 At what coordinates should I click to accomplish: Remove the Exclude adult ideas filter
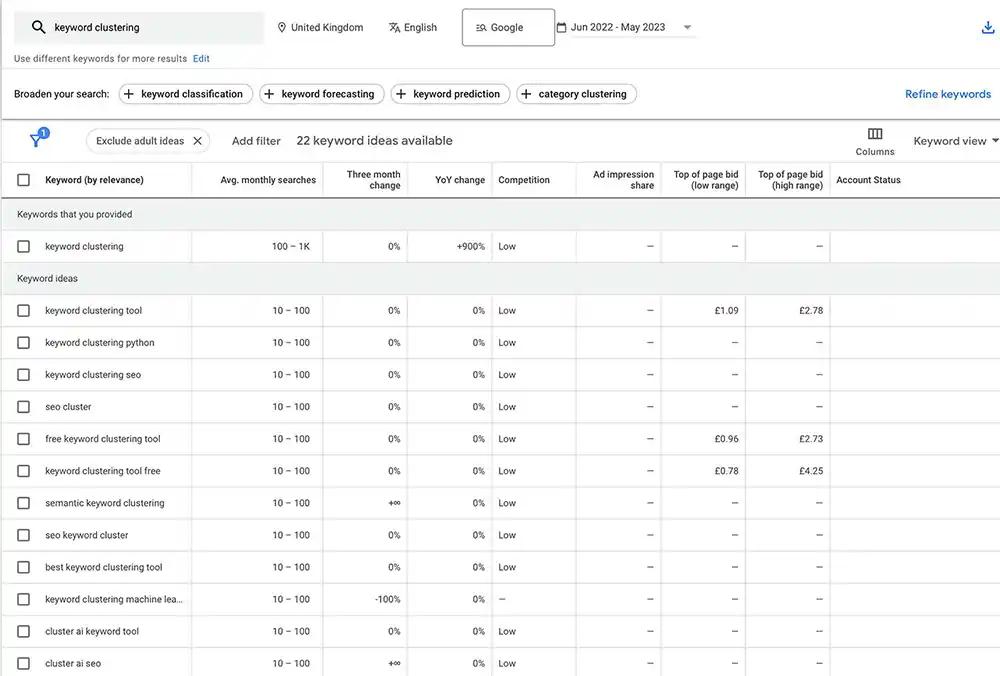click(198, 141)
